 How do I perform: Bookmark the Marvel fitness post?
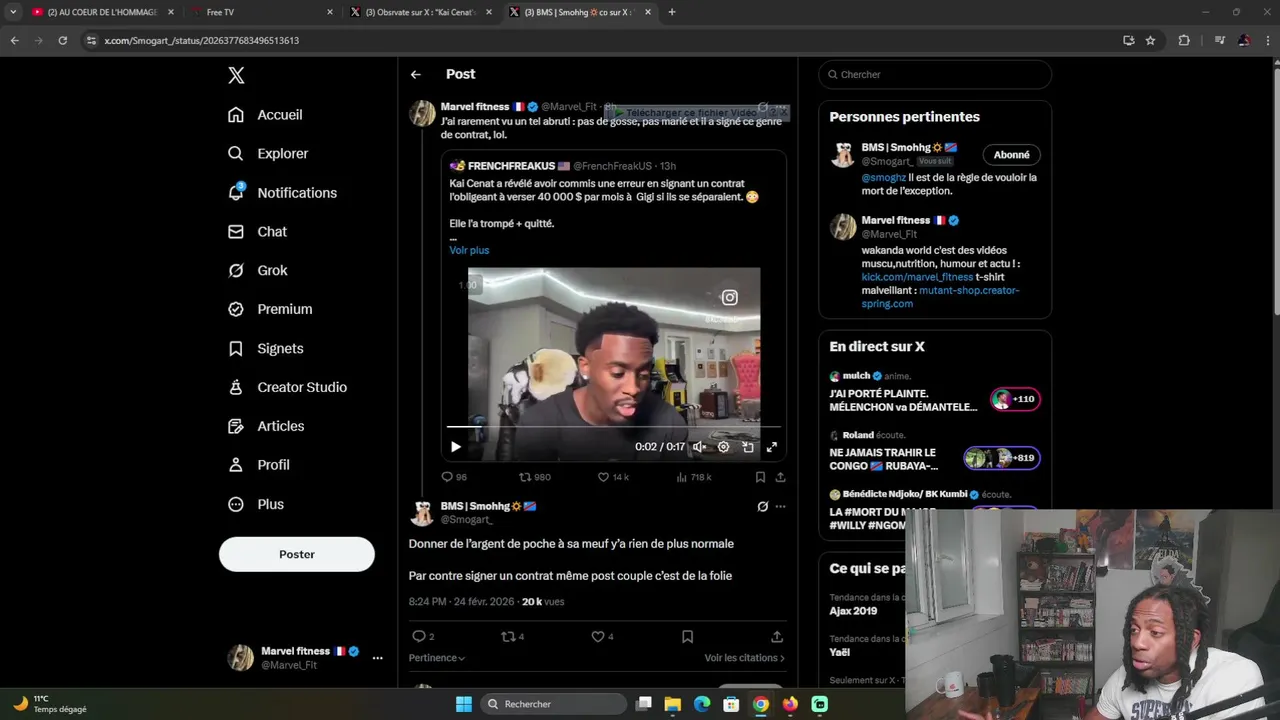760,478
